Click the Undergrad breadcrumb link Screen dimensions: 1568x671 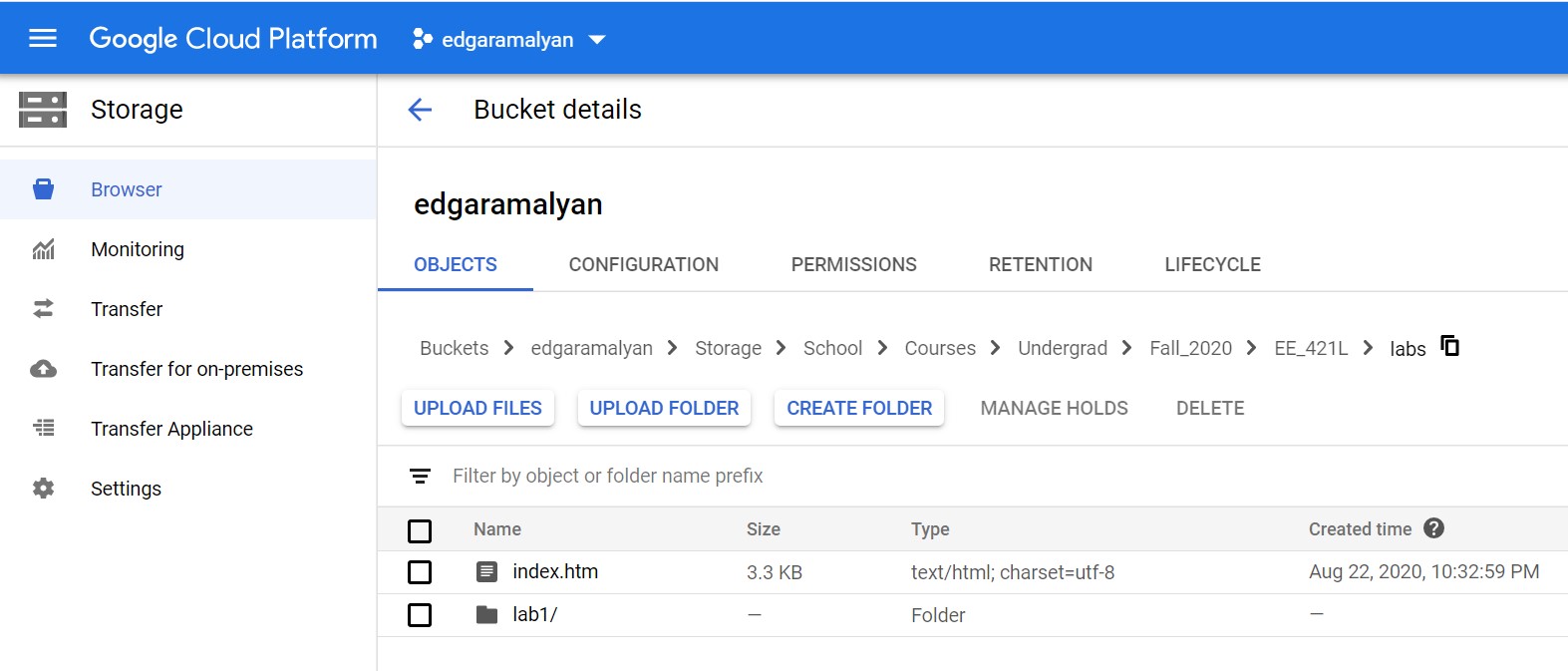1063,348
